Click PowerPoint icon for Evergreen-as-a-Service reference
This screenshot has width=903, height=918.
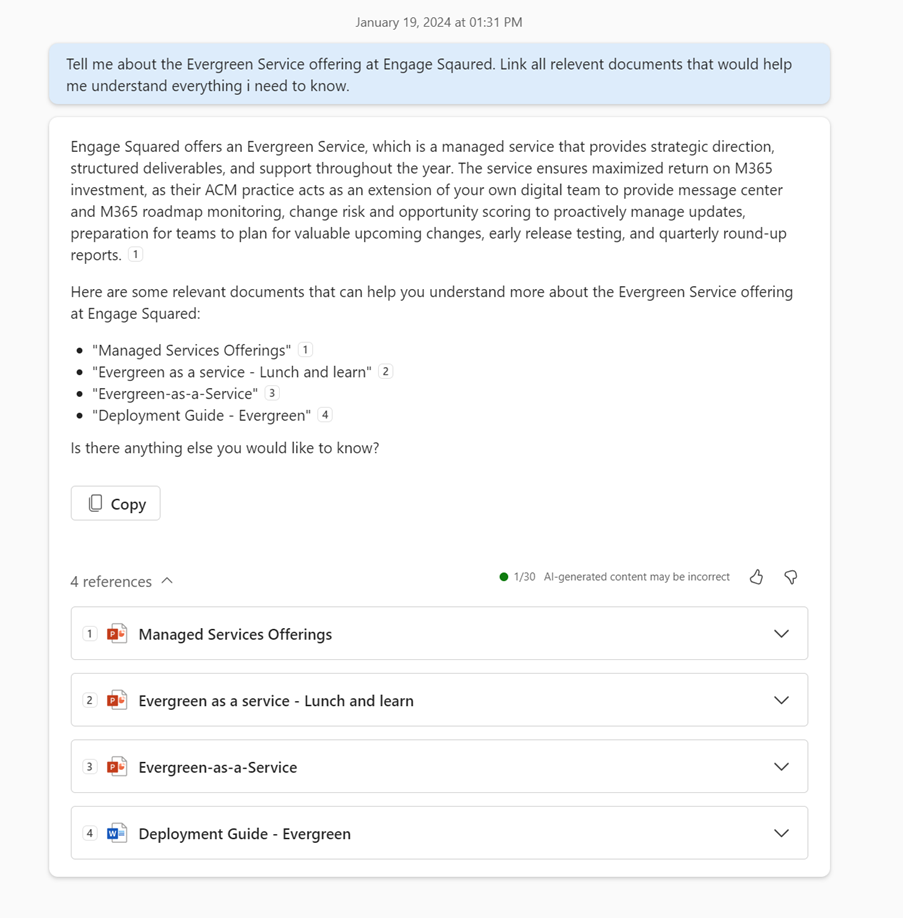117,767
